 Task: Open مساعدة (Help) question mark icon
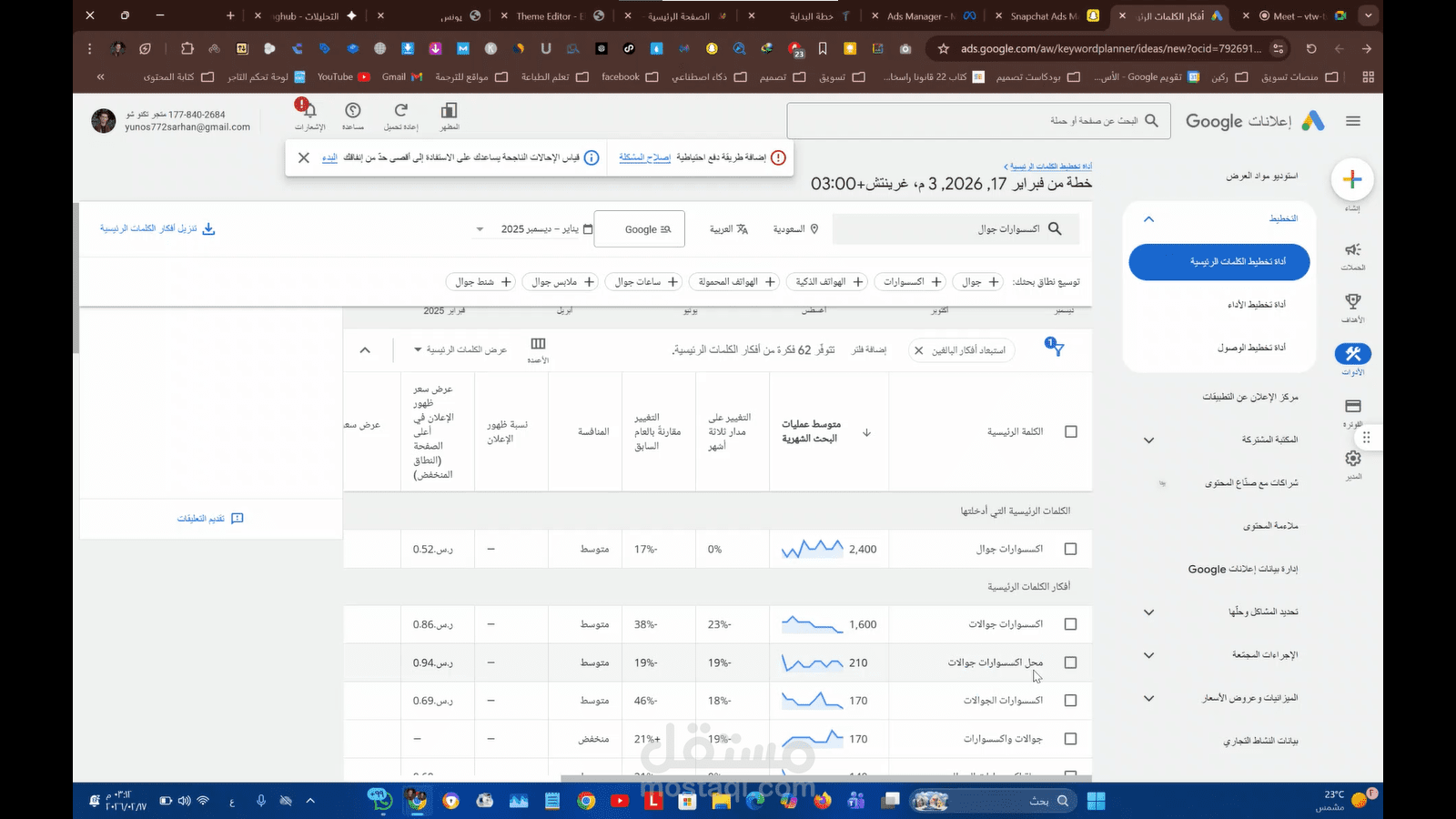353,111
